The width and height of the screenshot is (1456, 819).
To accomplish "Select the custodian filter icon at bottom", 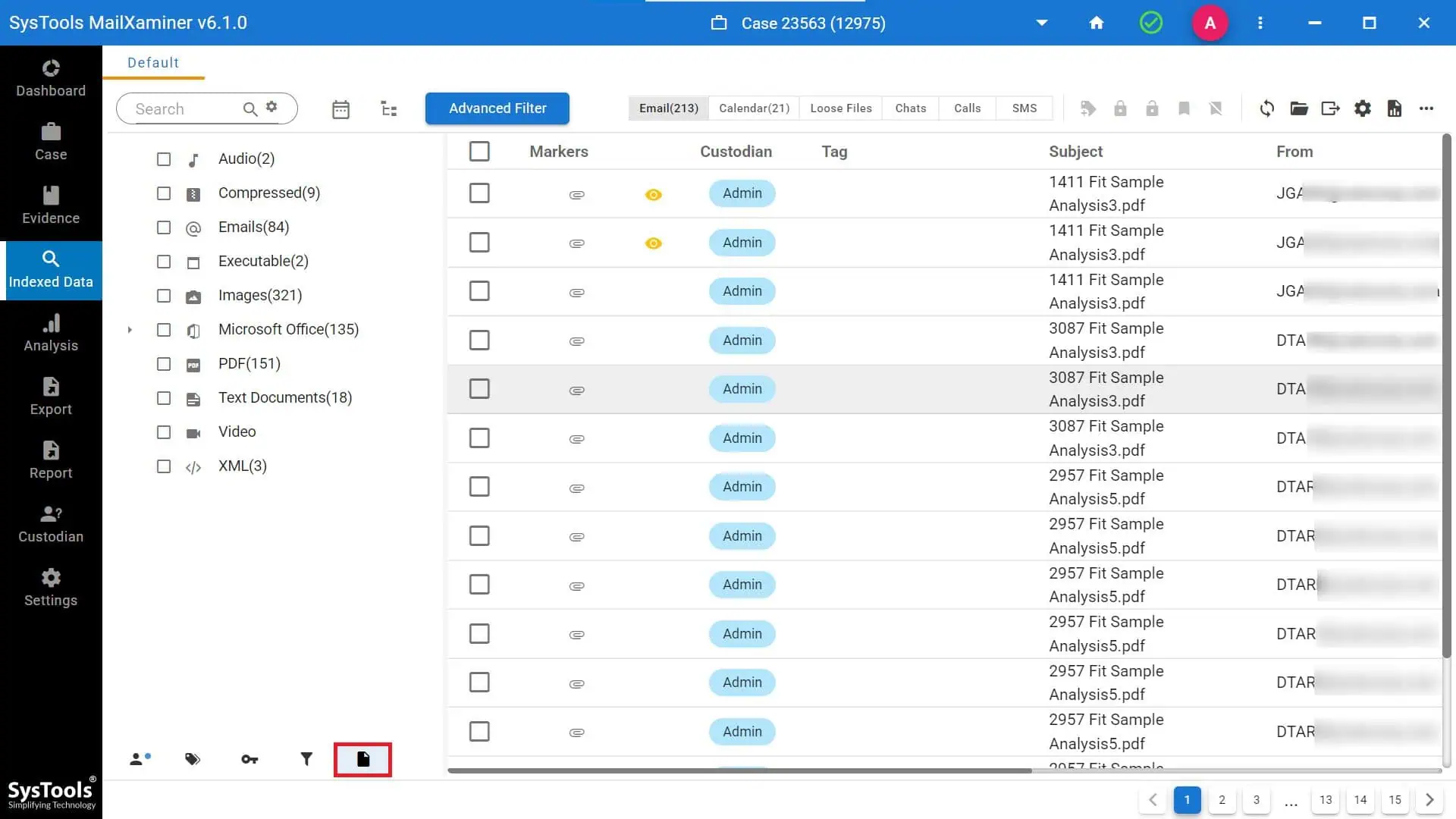I will coord(140,759).
